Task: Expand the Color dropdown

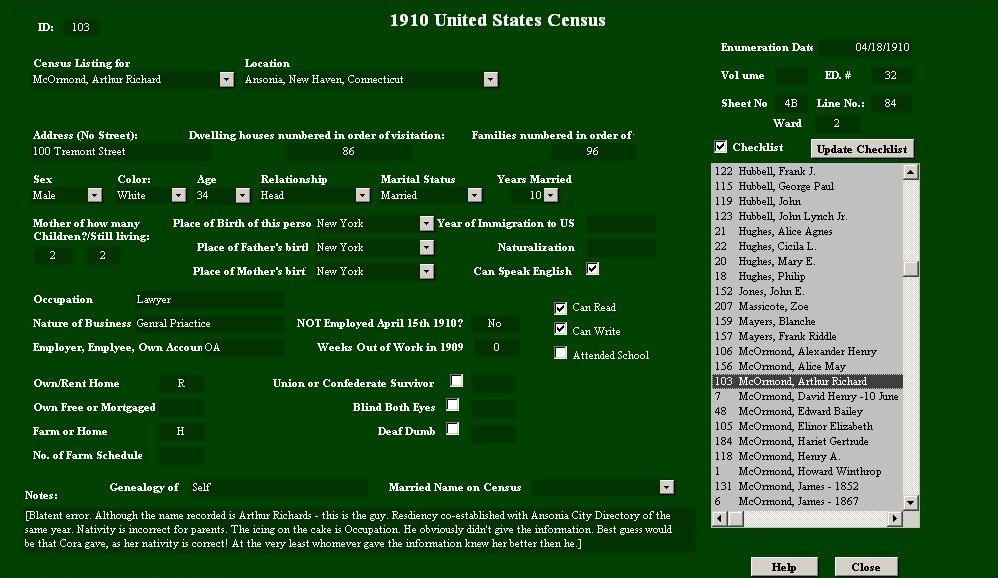Action: pos(178,195)
